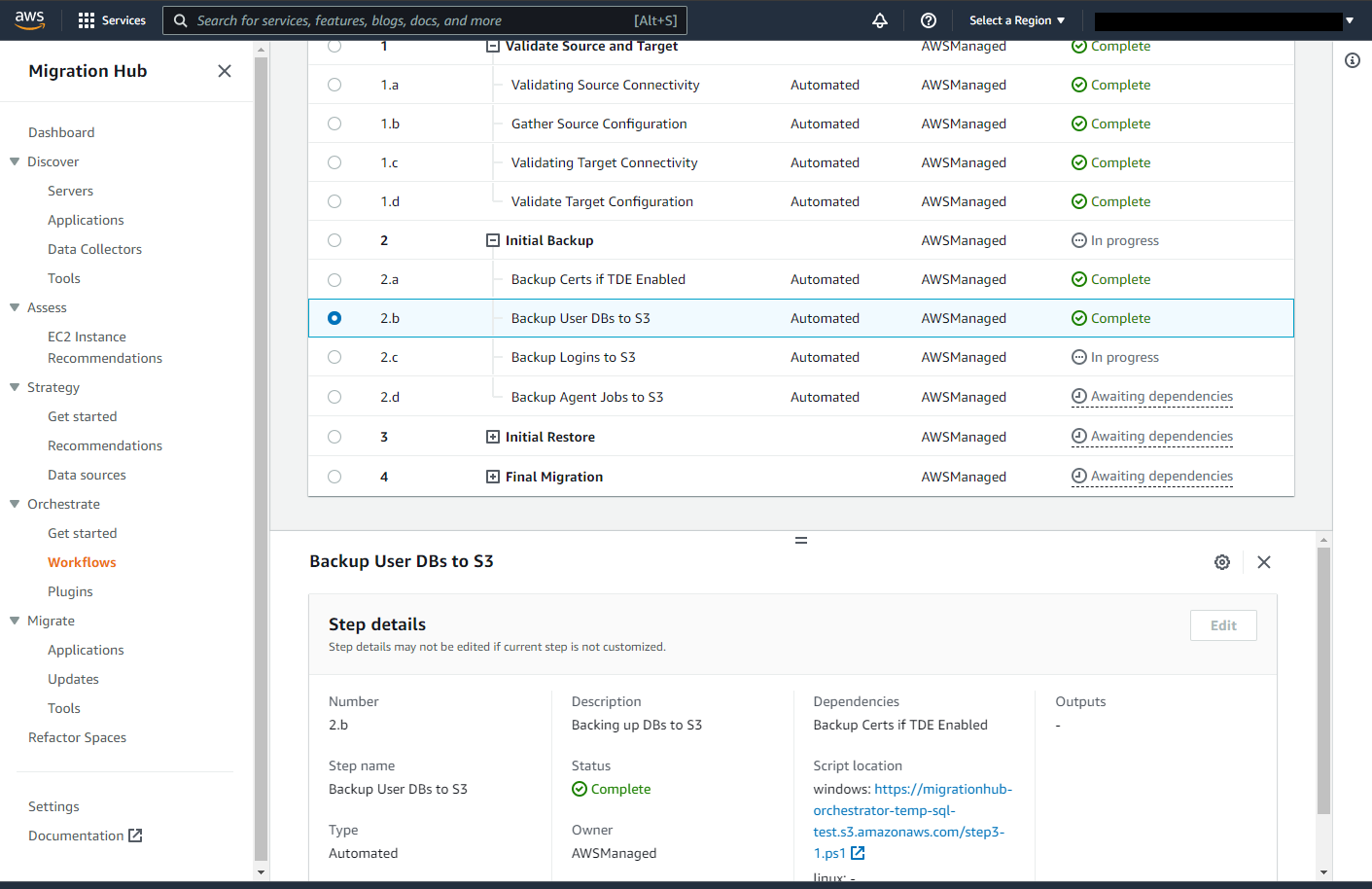Click the search magnifier icon
The image size is (1372, 889).
pyautogui.click(x=181, y=20)
